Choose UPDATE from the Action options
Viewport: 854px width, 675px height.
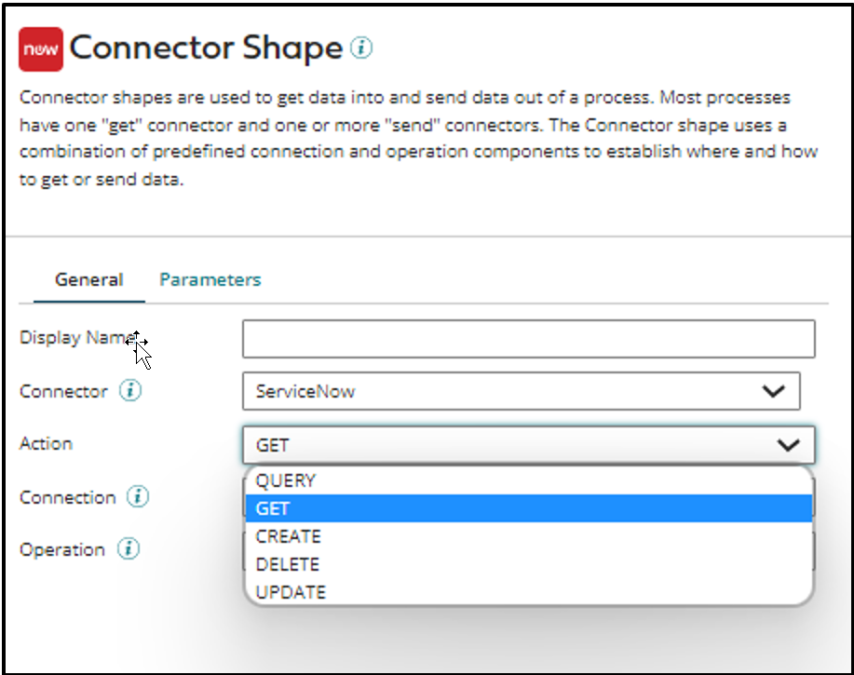point(290,592)
